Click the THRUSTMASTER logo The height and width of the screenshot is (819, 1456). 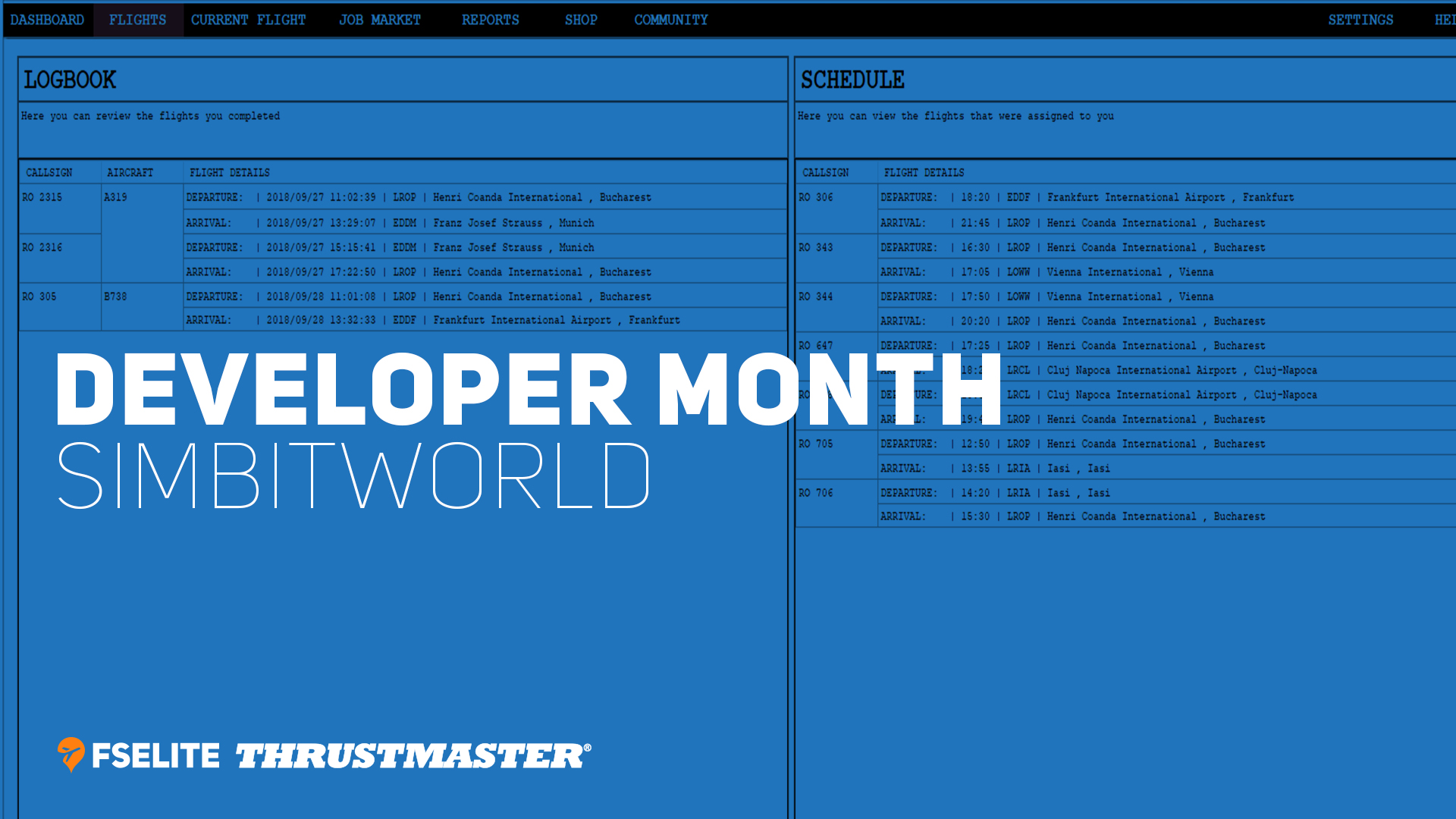tap(413, 755)
